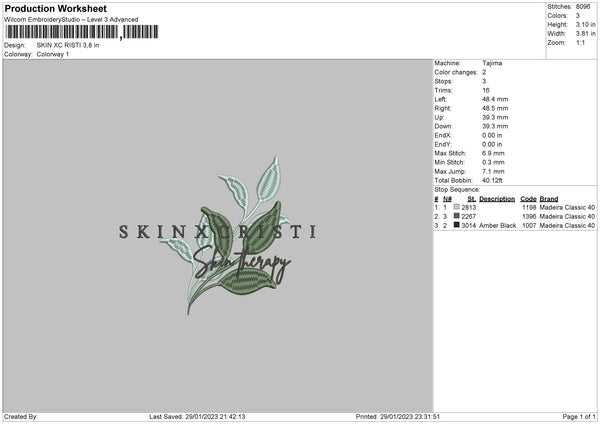Click the 'Skin therapy' script lettering
Image resolution: width=600 pixels, height=424 pixels.
click(x=242, y=265)
